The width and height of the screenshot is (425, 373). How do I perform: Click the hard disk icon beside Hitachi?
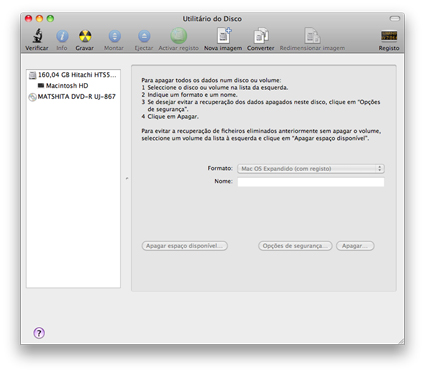coord(32,75)
